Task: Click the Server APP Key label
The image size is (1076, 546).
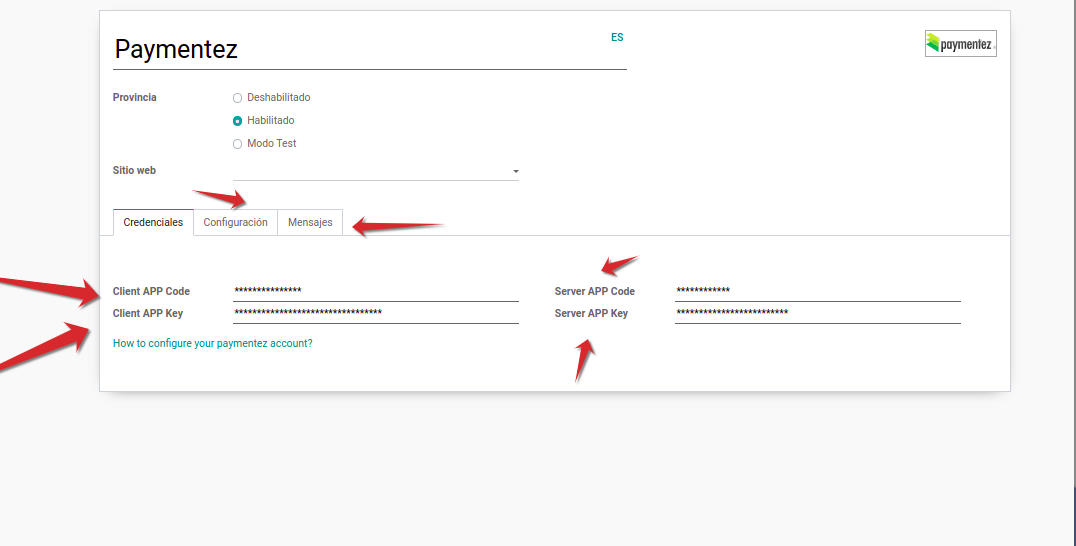Action: [591, 313]
